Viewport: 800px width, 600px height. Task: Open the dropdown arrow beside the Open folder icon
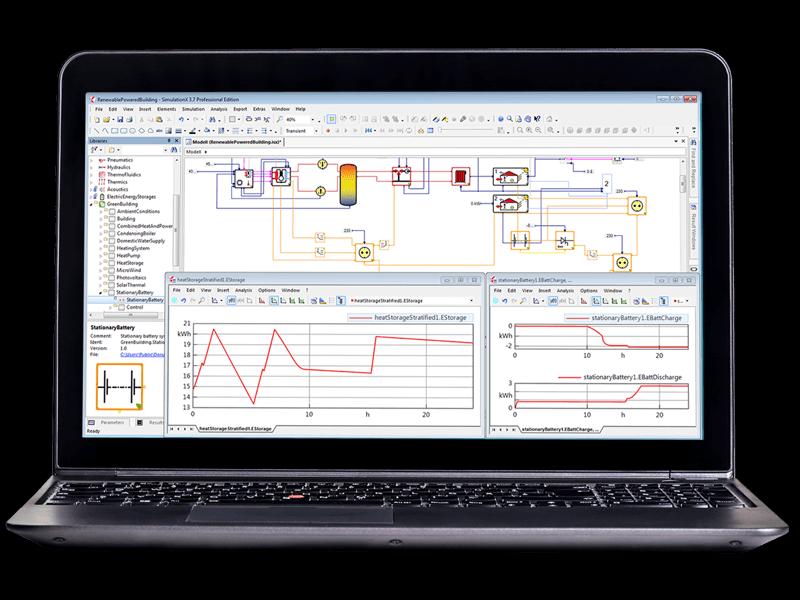tap(112, 120)
